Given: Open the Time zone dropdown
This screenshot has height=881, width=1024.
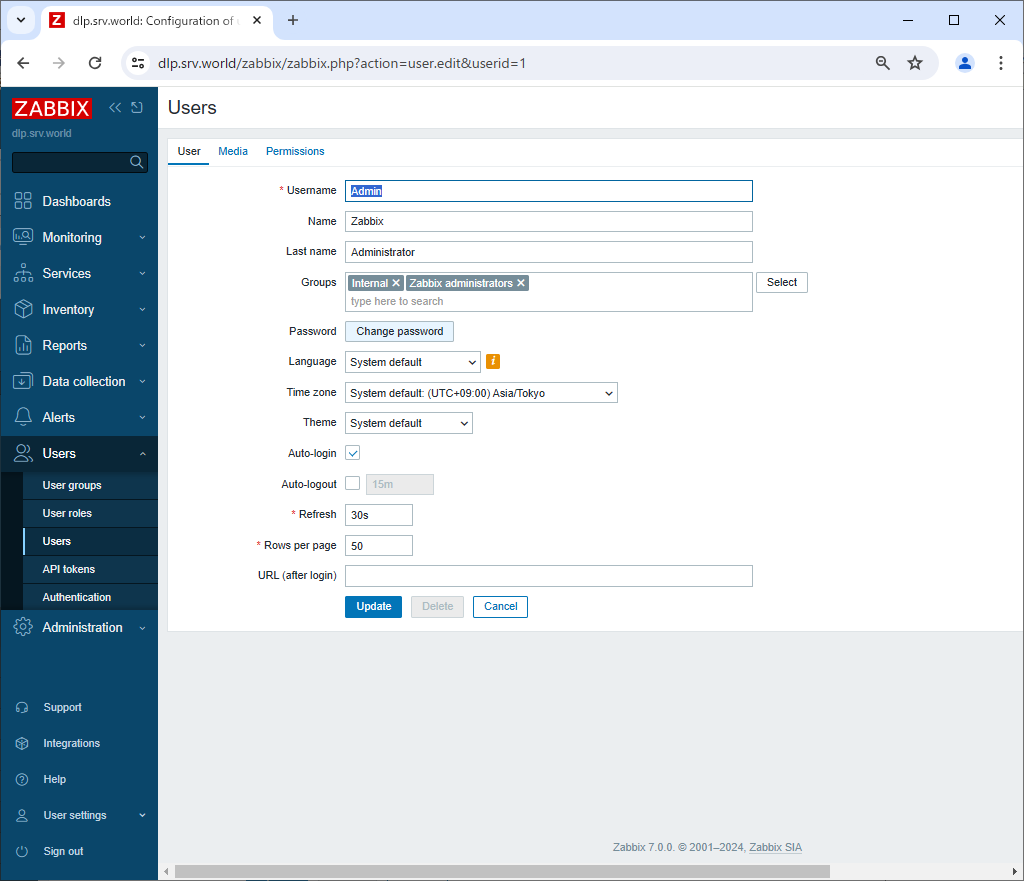Looking at the screenshot, I should pos(481,393).
